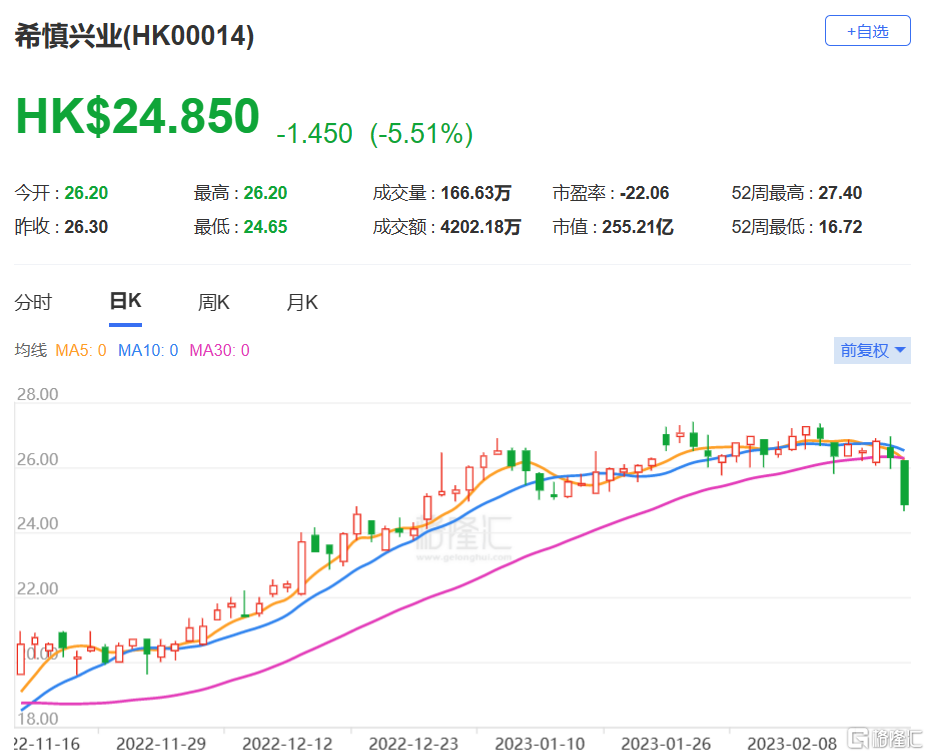Click the 最高 value 26.20
929x756 pixels.
click(x=265, y=193)
